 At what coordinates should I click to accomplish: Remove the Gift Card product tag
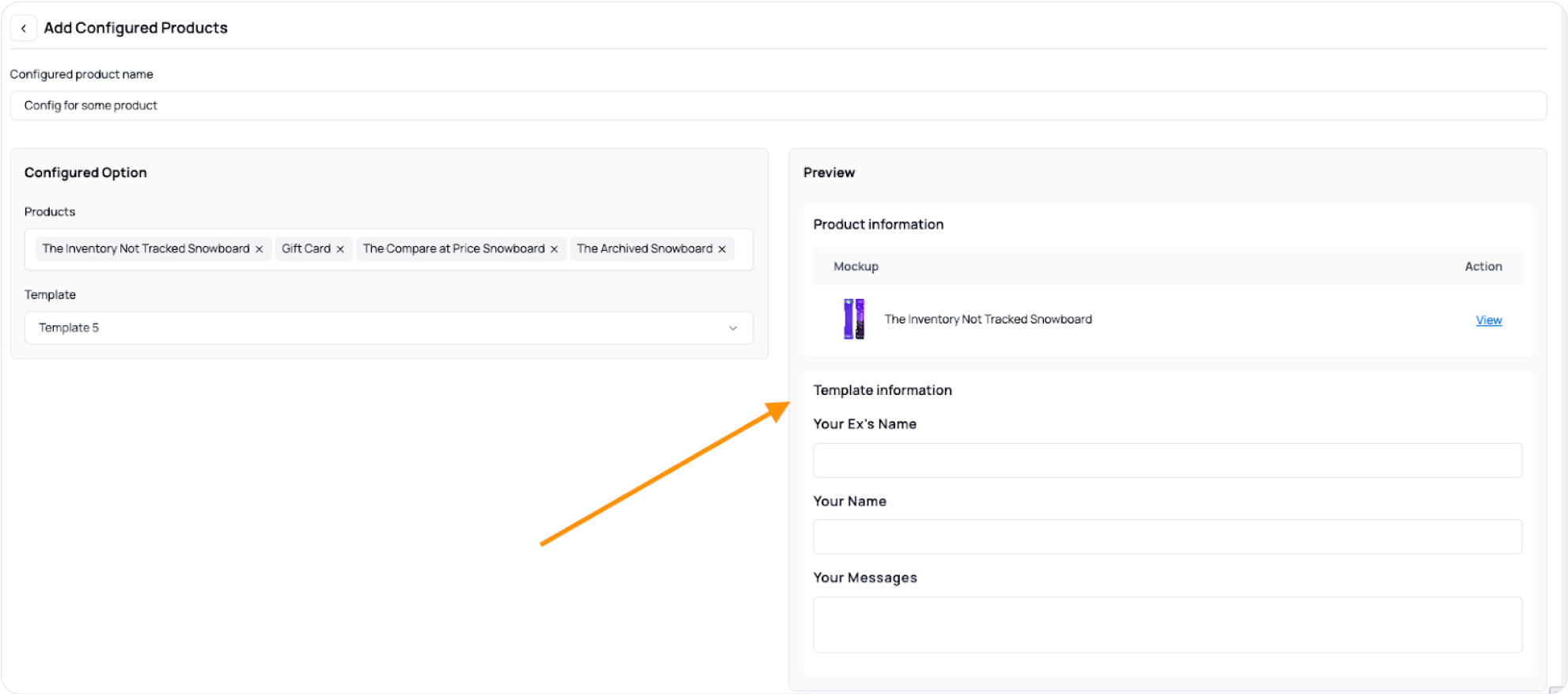[340, 249]
